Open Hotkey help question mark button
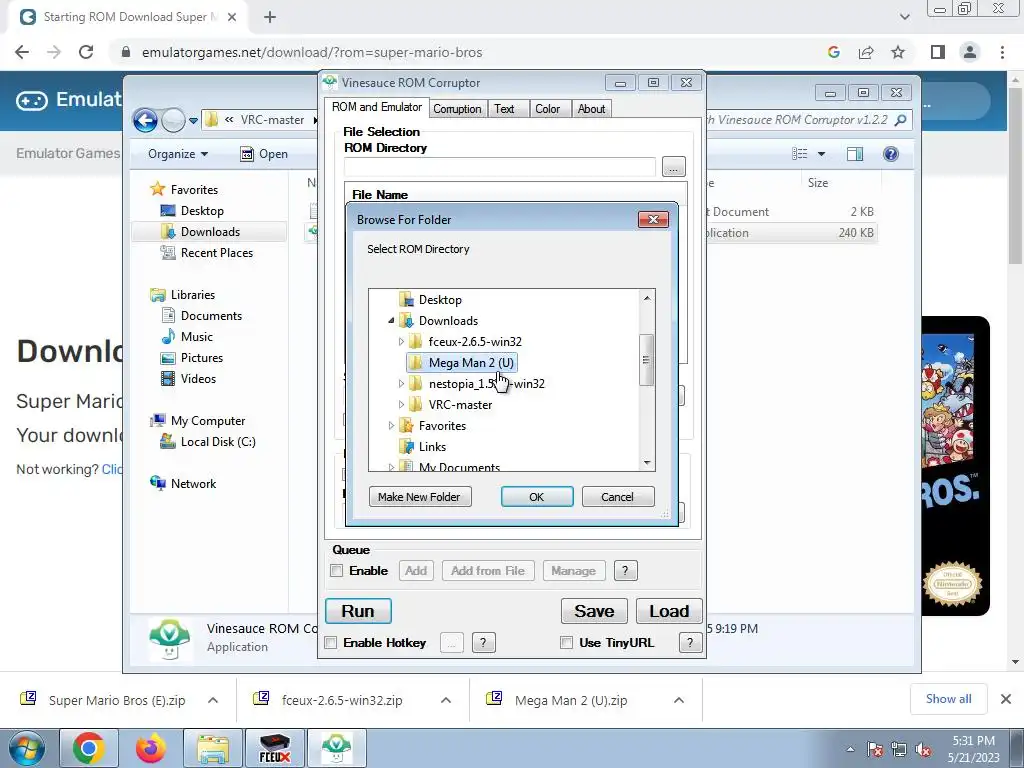Screen dimensions: 1024x768 (x=483, y=643)
